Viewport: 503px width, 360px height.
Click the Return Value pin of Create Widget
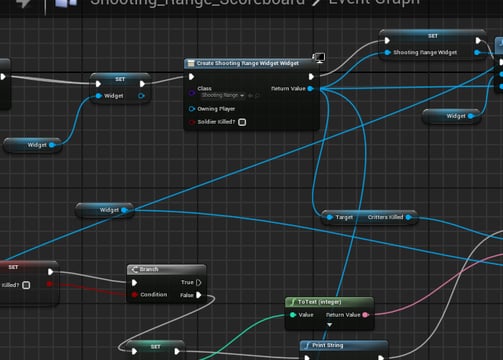[310, 88]
